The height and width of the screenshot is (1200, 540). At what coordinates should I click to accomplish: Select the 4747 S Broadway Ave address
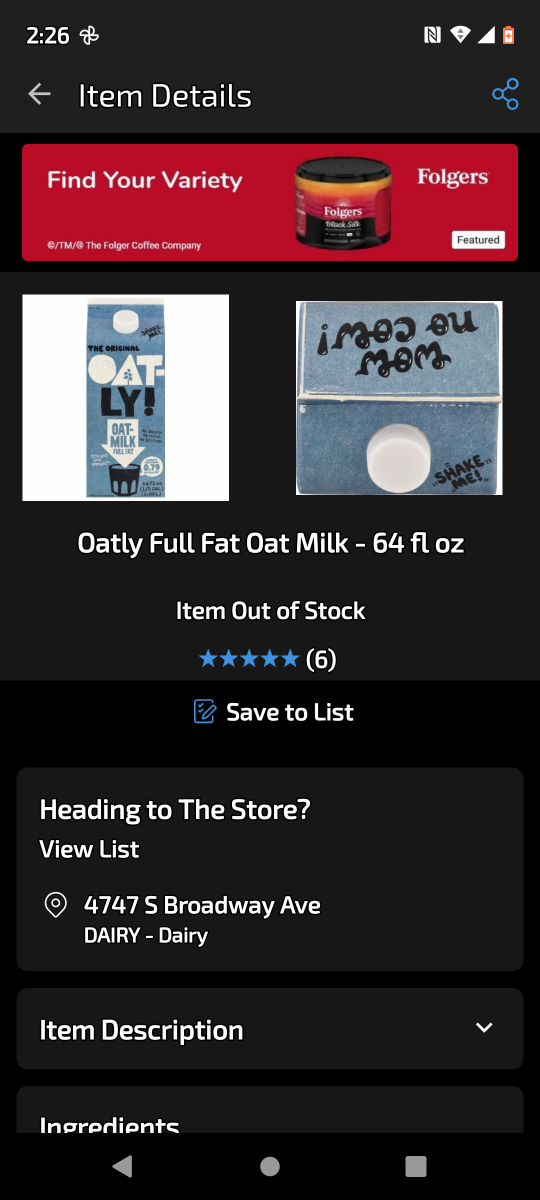tap(202, 906)
